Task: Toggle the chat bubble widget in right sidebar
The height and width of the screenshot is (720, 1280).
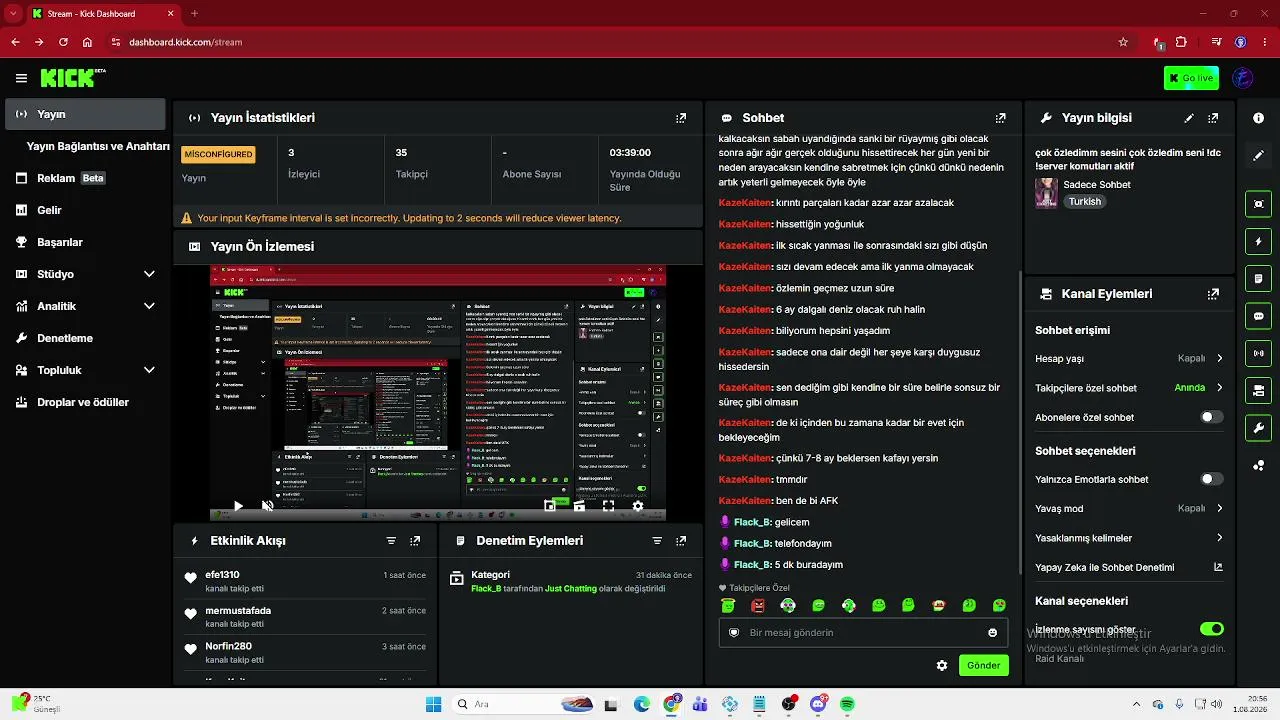Action: coord(1258,316)
